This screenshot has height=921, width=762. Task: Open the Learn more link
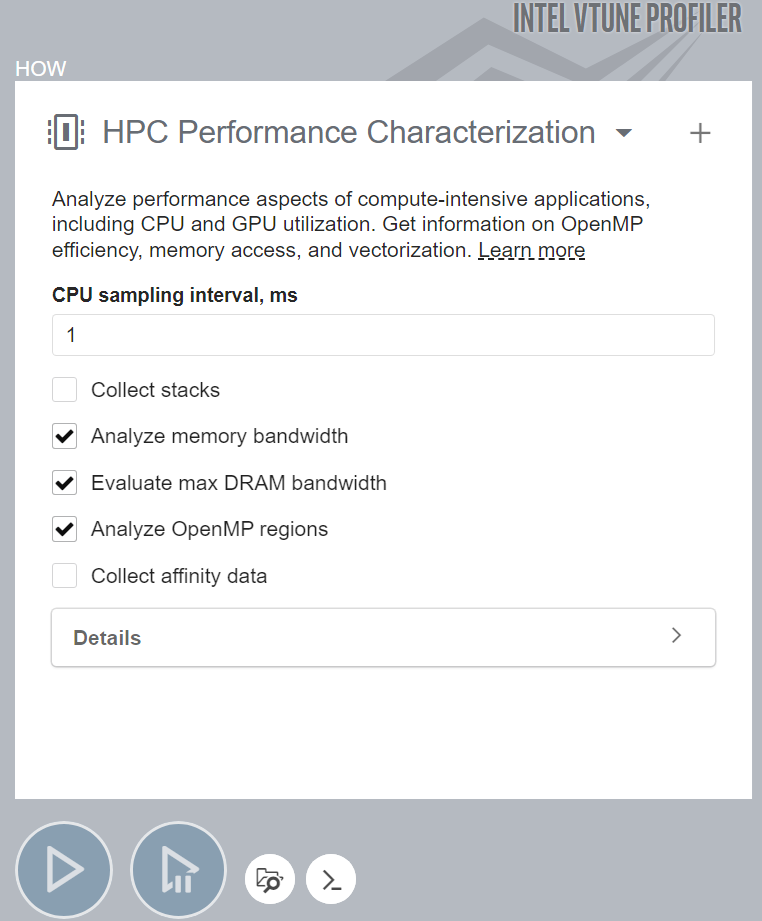(x=531, y=250)
